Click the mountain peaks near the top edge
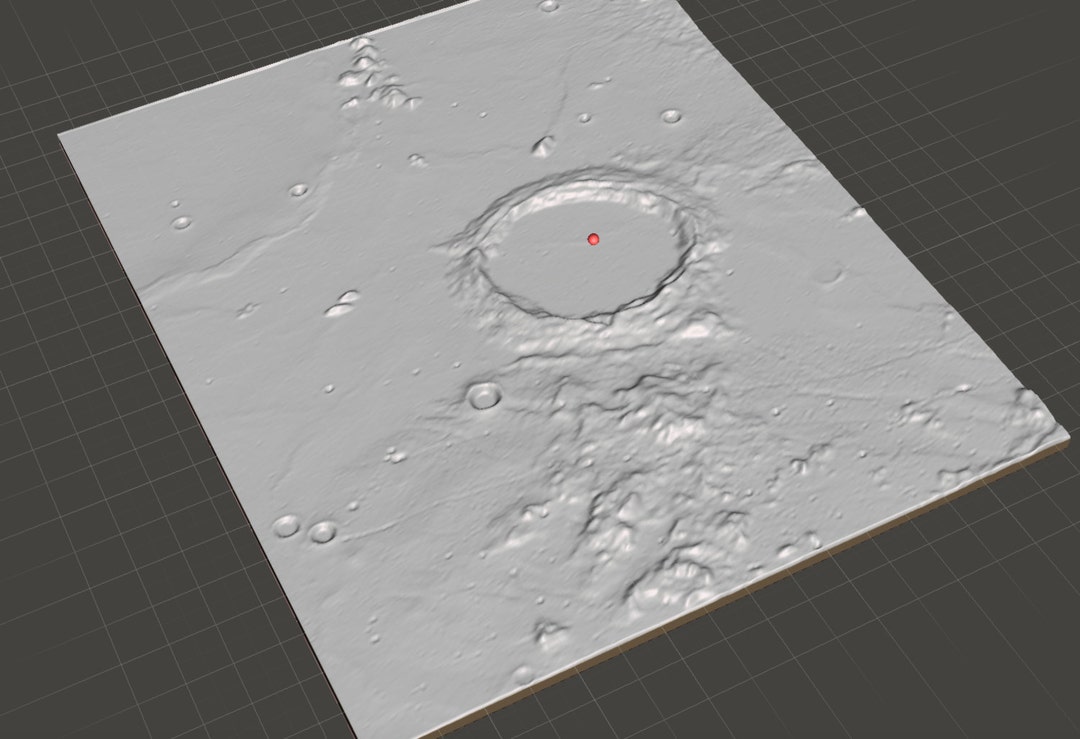This screenshot has height=739, width=1080. click(x=370, y=70)
